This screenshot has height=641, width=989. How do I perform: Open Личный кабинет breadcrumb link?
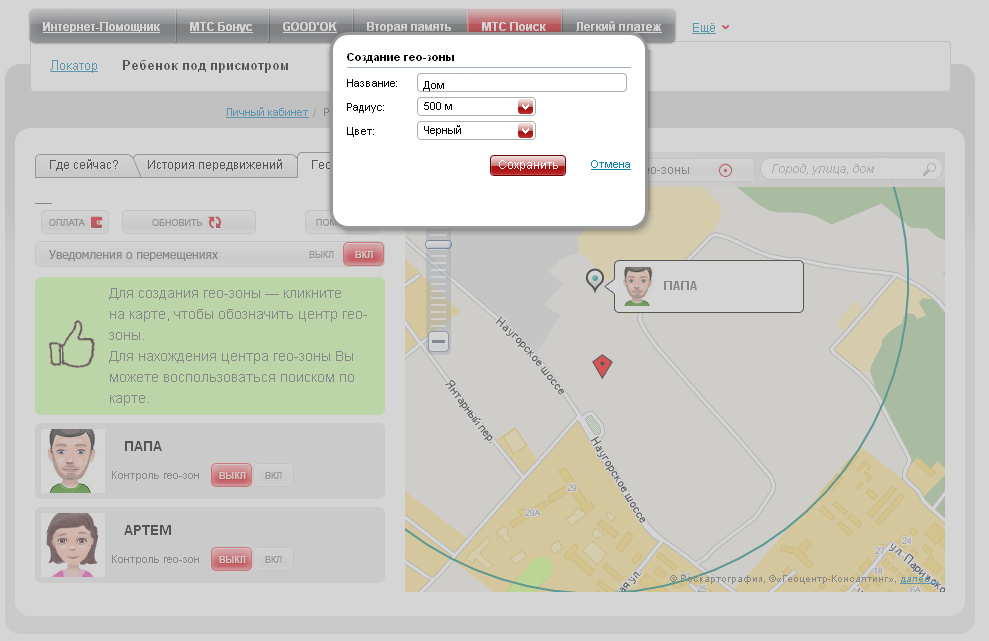pos(267,112)
